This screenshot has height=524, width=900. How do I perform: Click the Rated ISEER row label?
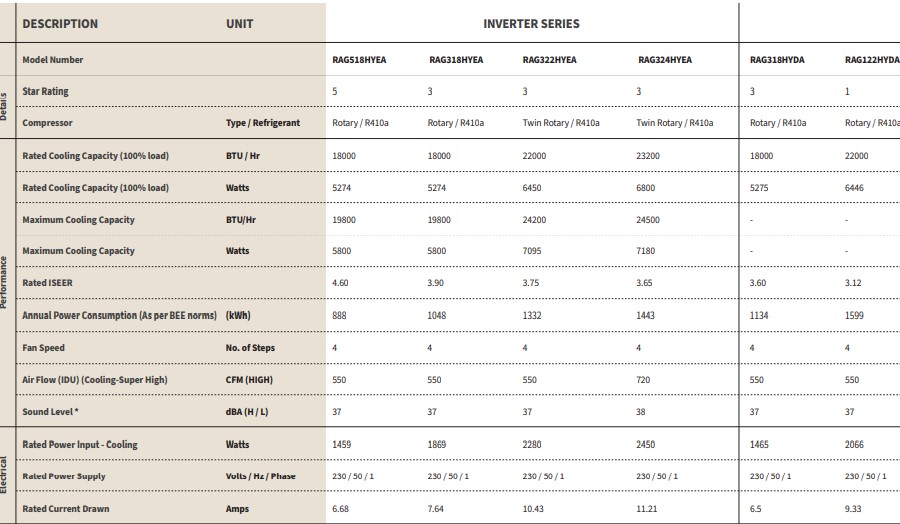47,283
